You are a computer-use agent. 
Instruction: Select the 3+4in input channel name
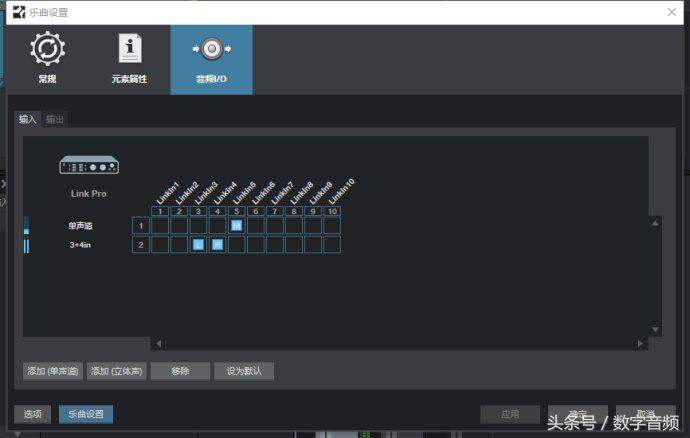coord(80,245)
